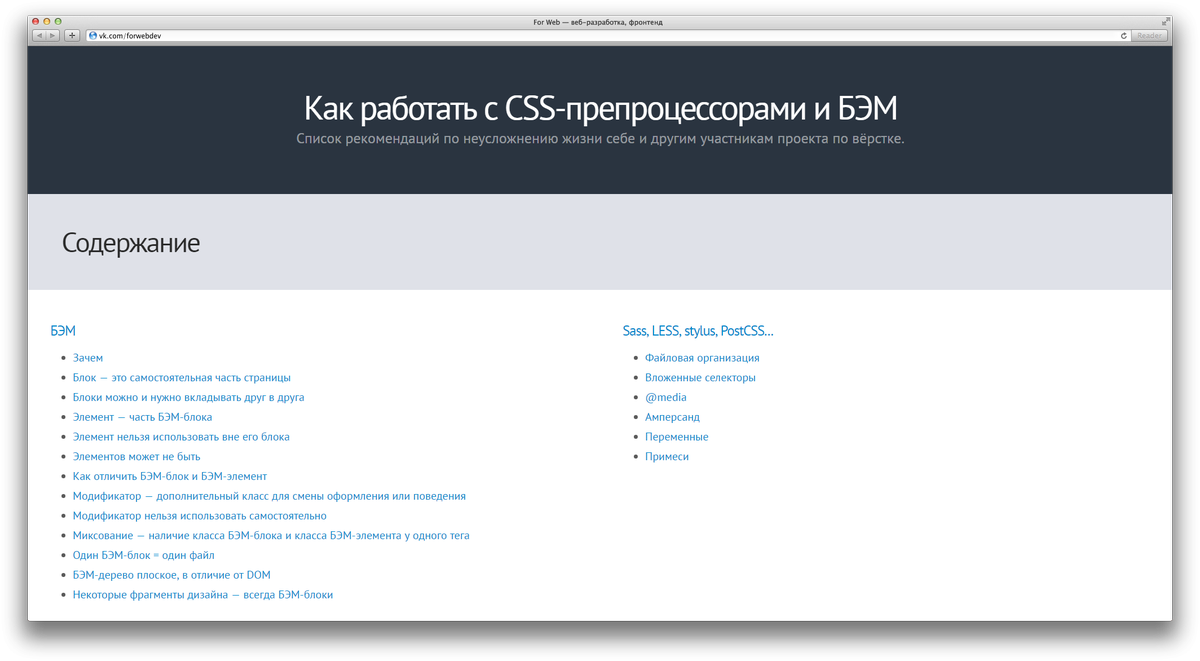Open 'Один БЭМ-блок = один файл' link
This screenshot has width=1200, height=661.
click(x=144, y=555)
